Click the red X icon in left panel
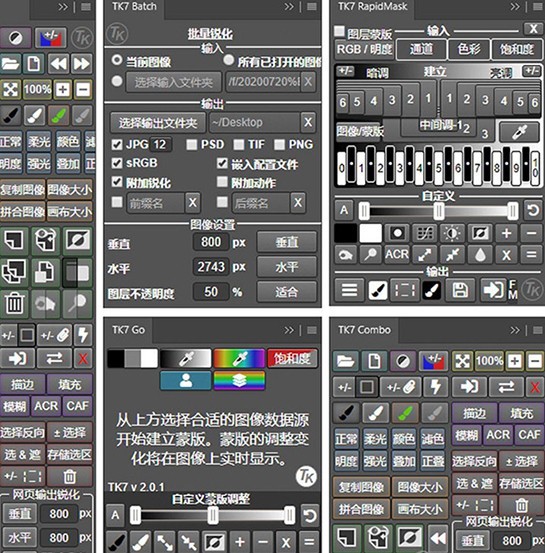This screenshot has width=545, height=553. [83, 359]
